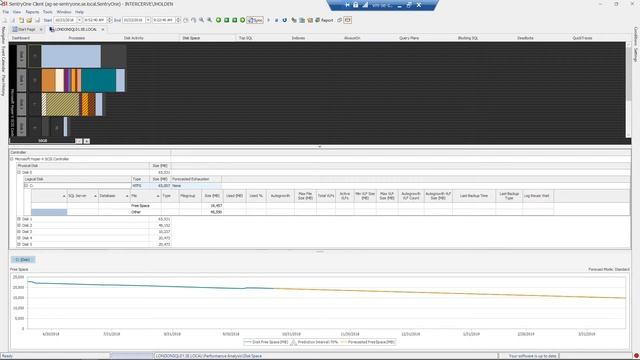This screenshot has width=640, height=360.
Task: Adjust the Start time spinner
Action: point(109,20)
